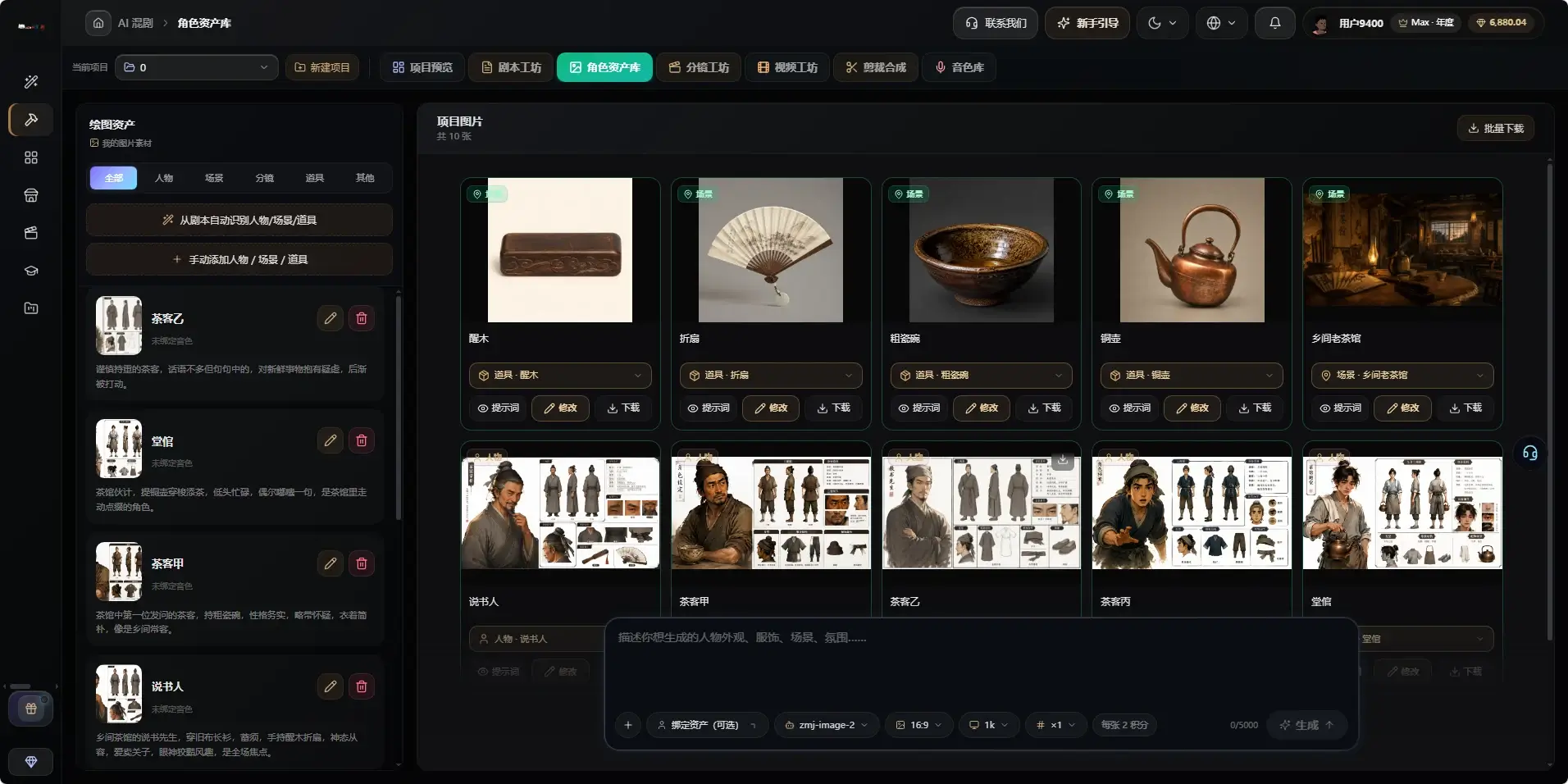Edit the 茶客甲 asset with its pencil icon
Image resolution: width=1568 pixels, height=784 pixels.
pyautogui.click(x=330, y=563)
